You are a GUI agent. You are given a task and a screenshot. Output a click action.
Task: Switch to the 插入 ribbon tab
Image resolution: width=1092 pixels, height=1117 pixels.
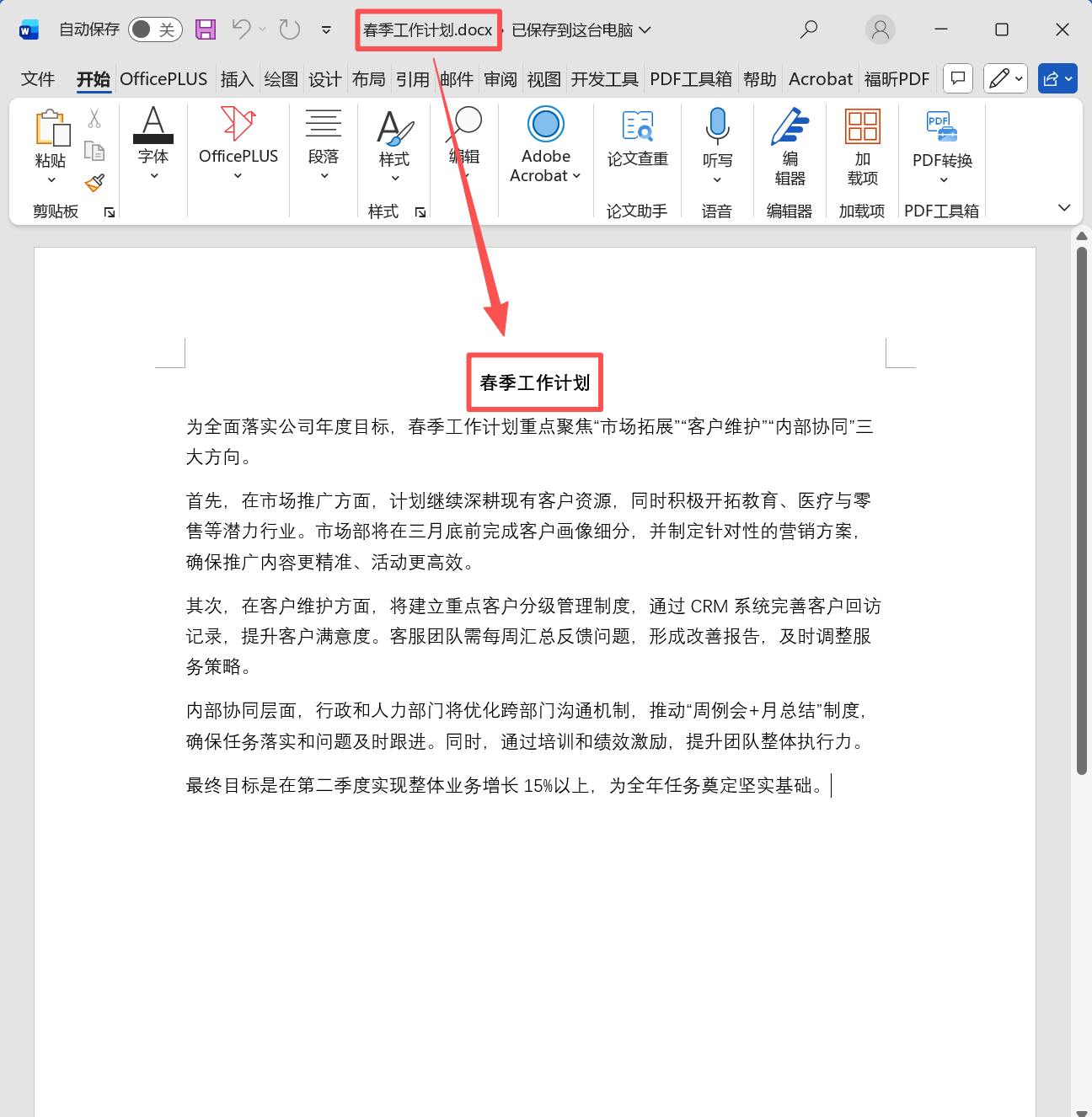[237, 78]
